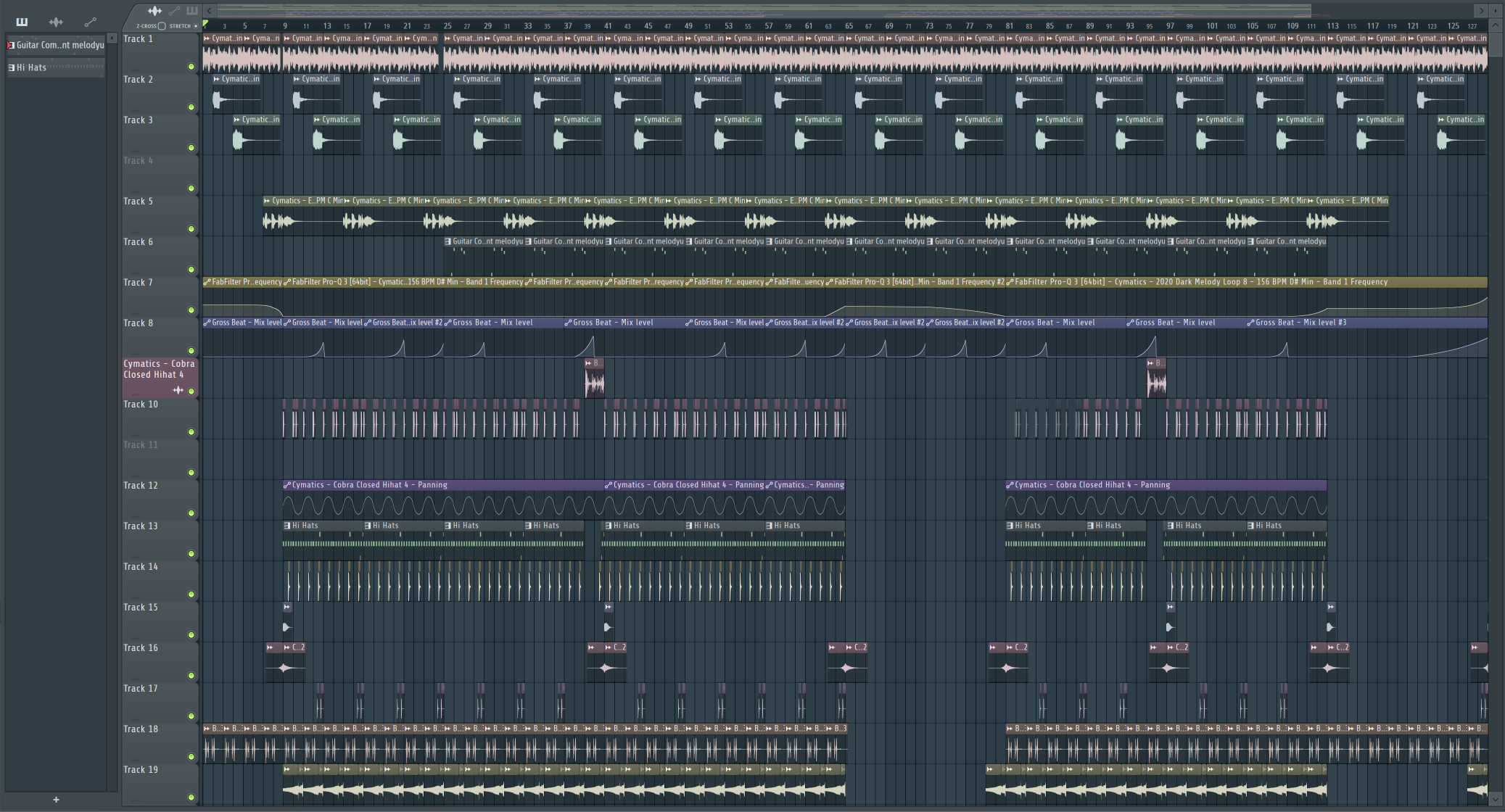
Task: Select the disabled Track 4 header
Action: 160,175
